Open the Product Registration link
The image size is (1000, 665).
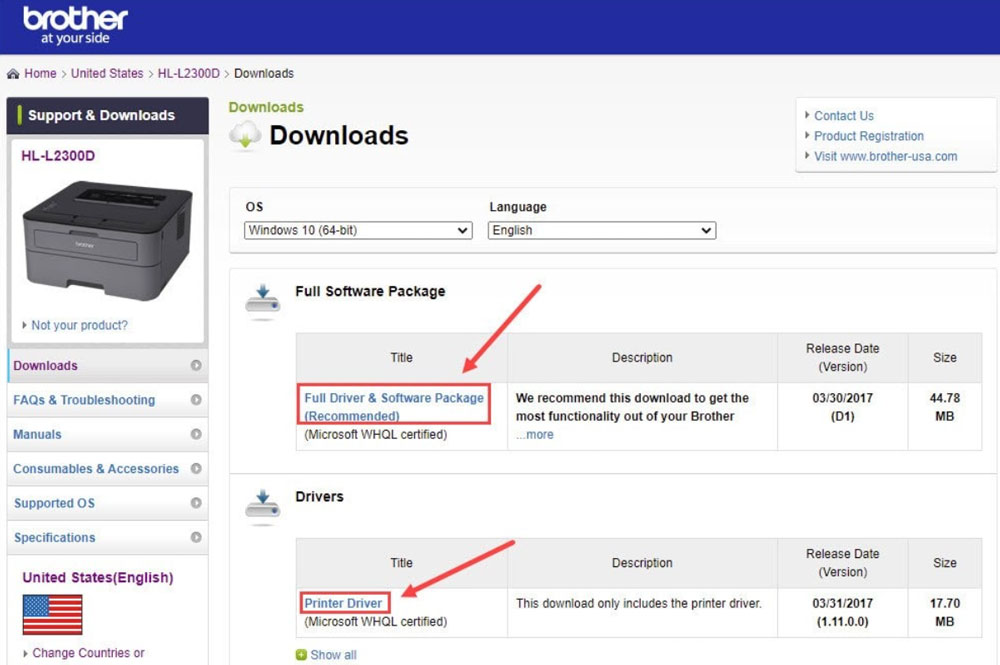point(869,136)
